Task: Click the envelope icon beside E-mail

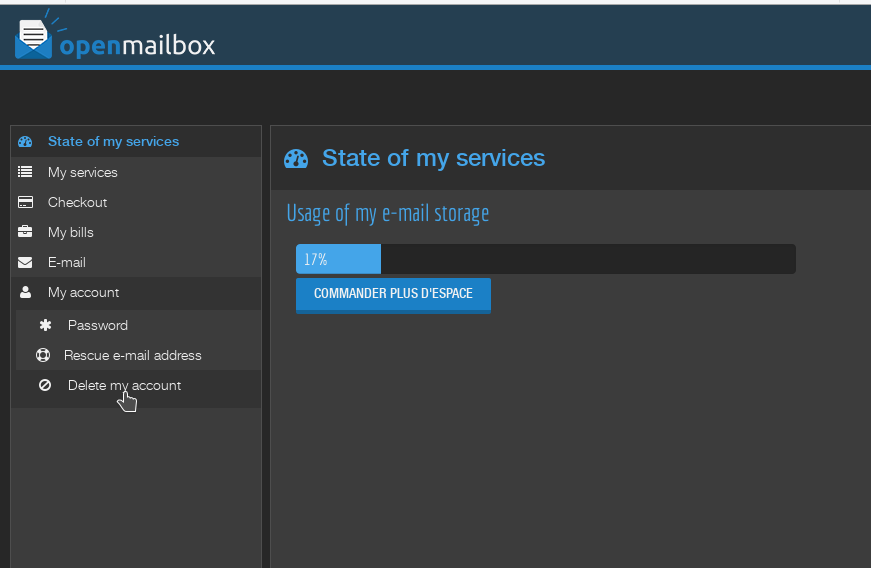Action: [25, 262]
